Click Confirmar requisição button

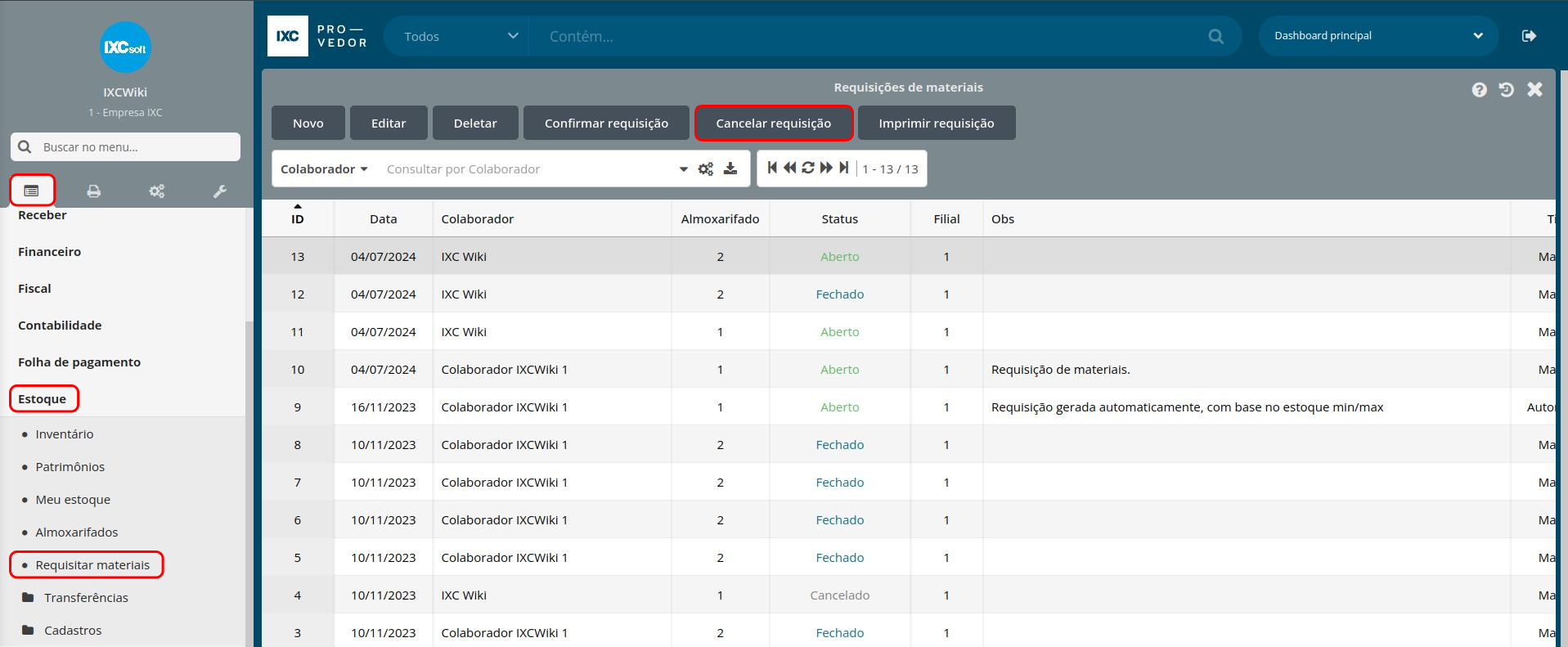pos(606,123)
